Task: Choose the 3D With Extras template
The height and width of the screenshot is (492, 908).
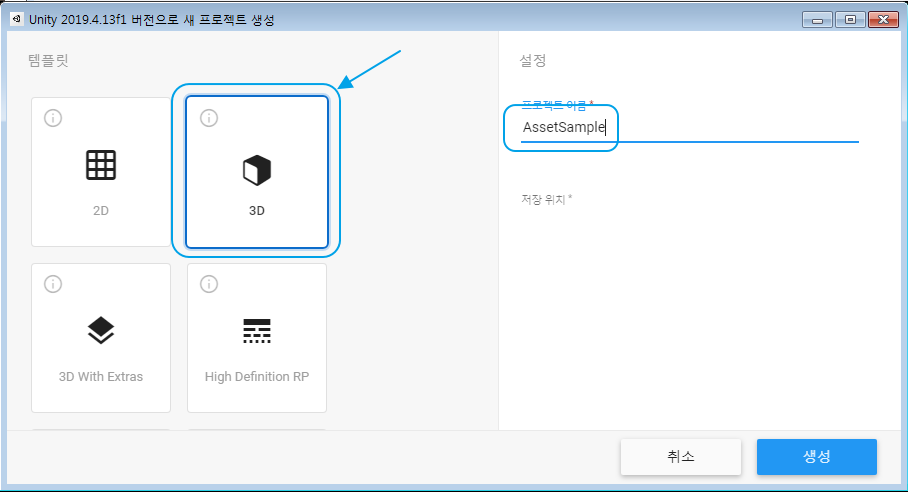Action: [x=101, y=338]
